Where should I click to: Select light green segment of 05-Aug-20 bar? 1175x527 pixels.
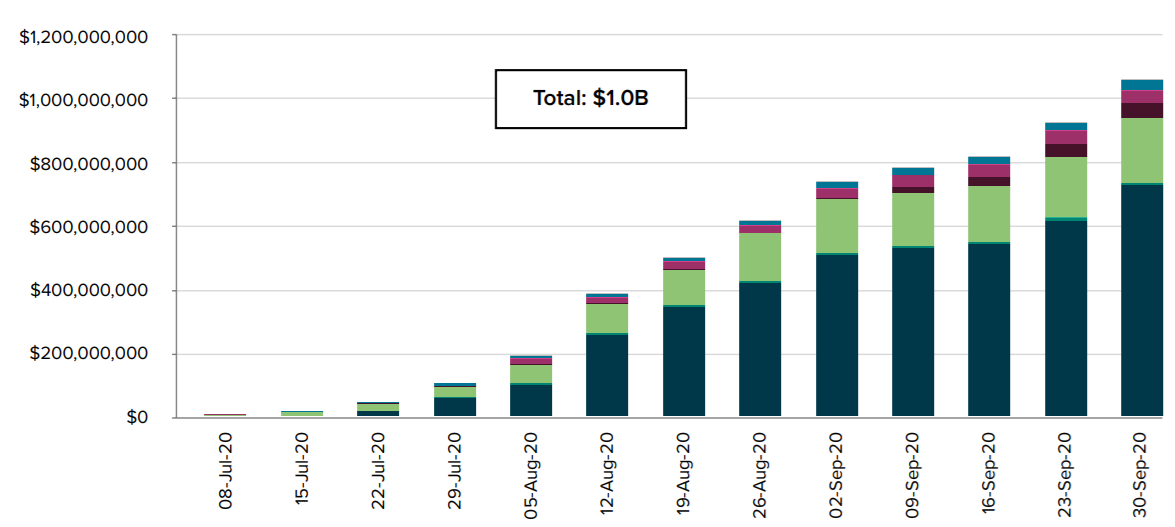tap(531, 374)
